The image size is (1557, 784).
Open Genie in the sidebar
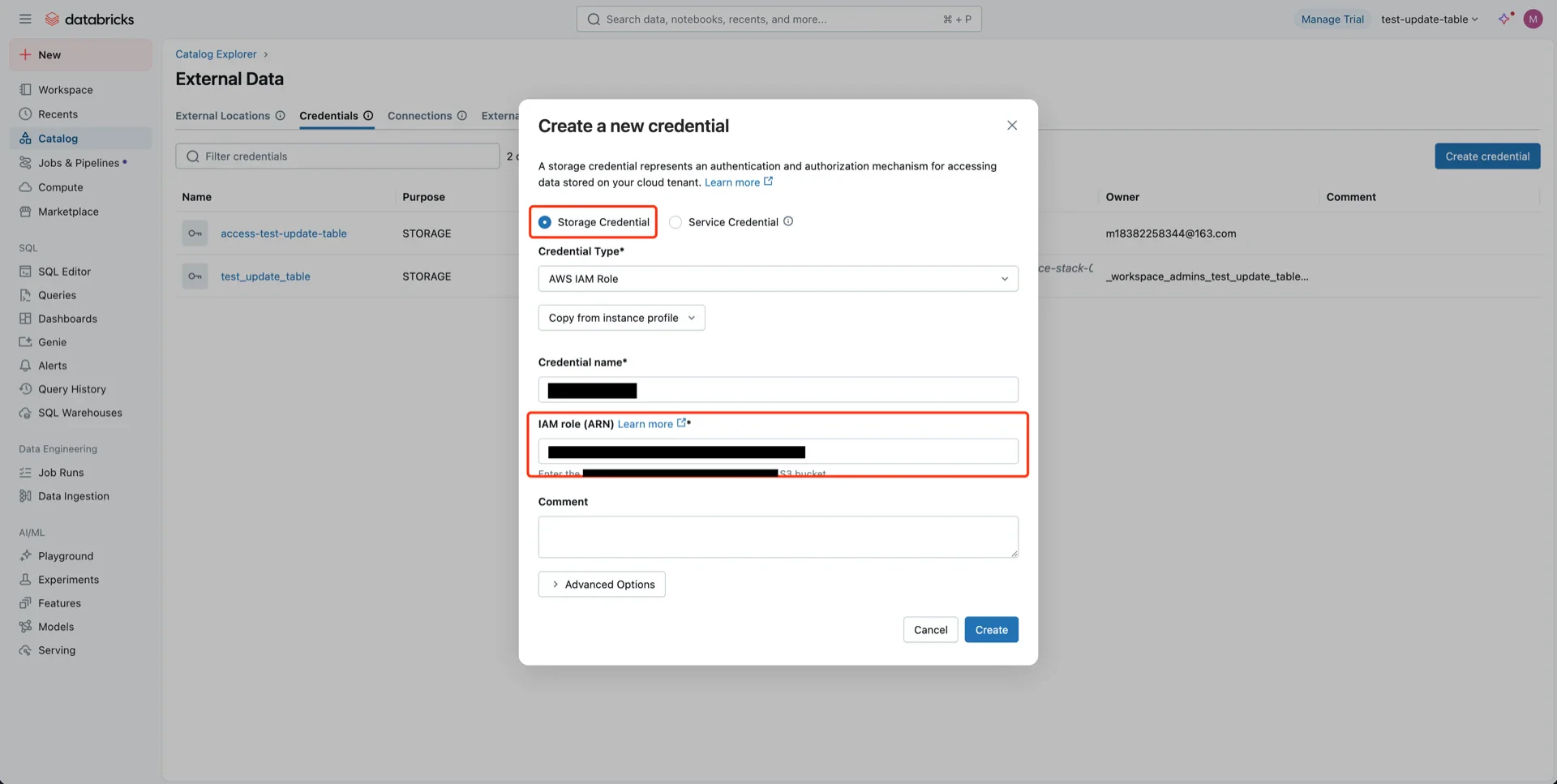[80, 342]
